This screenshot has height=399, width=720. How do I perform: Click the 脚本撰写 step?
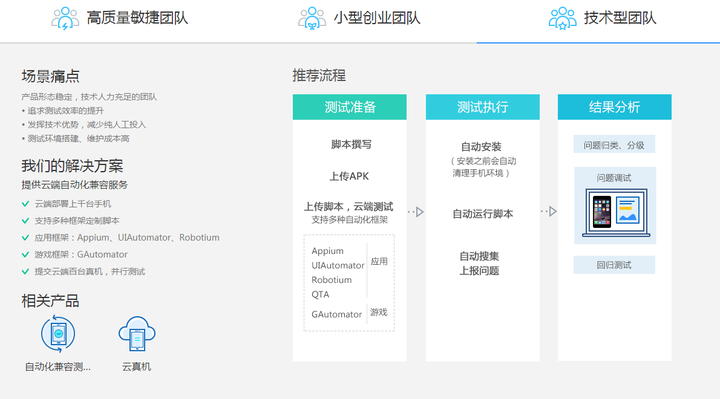351,145
